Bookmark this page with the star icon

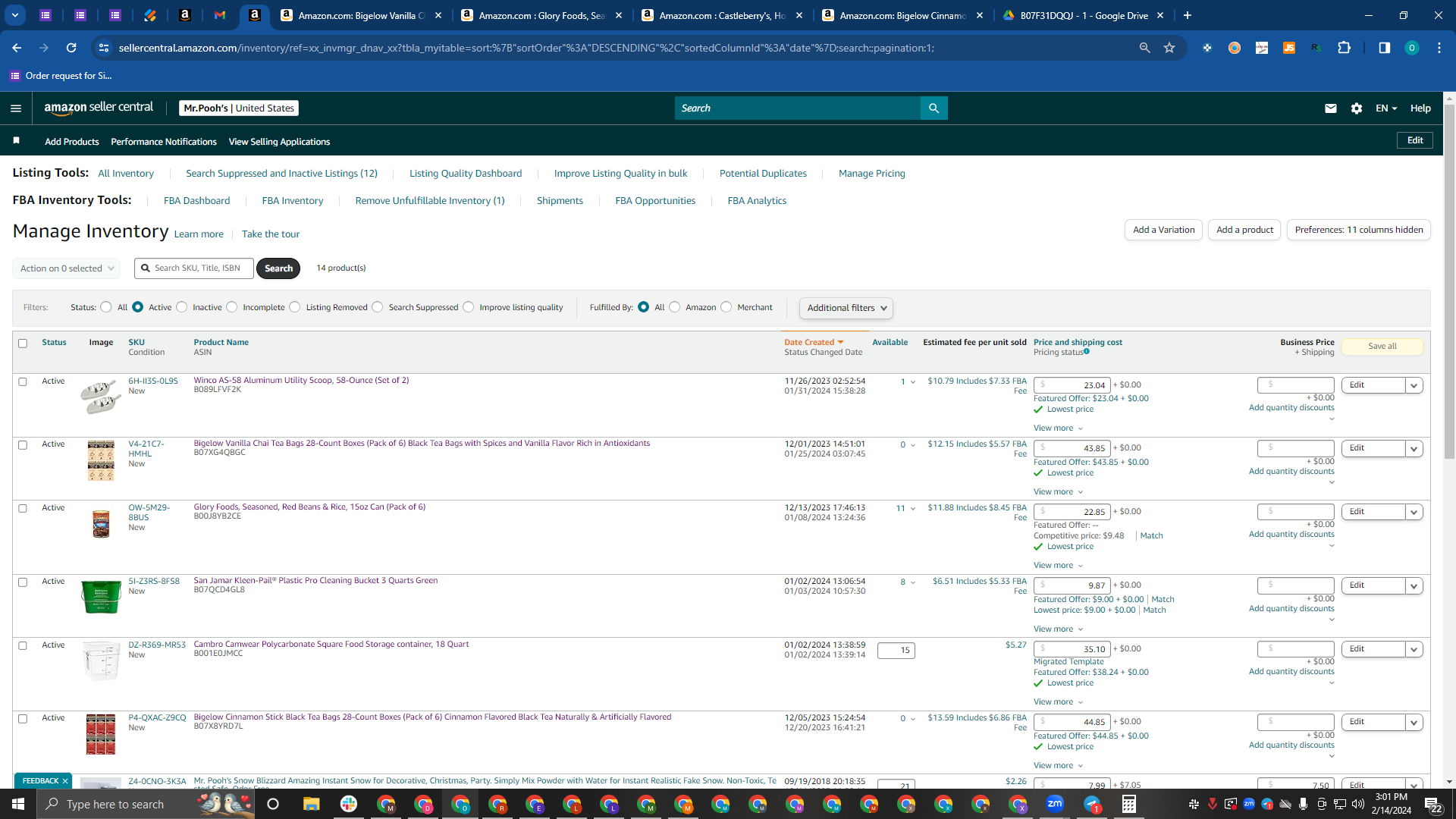coord(1169,48)
